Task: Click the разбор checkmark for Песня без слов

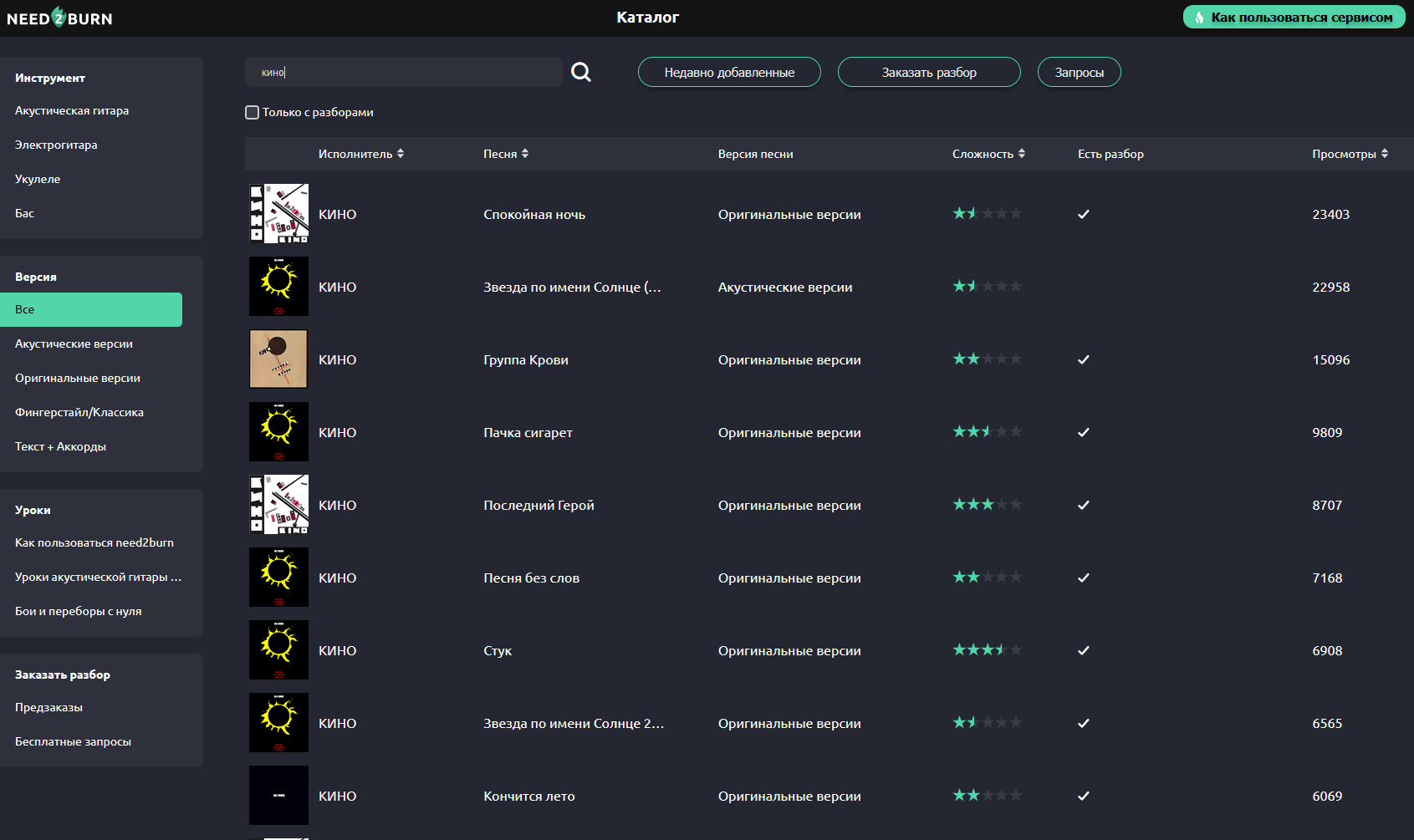Action: (x=1084, y=578)
